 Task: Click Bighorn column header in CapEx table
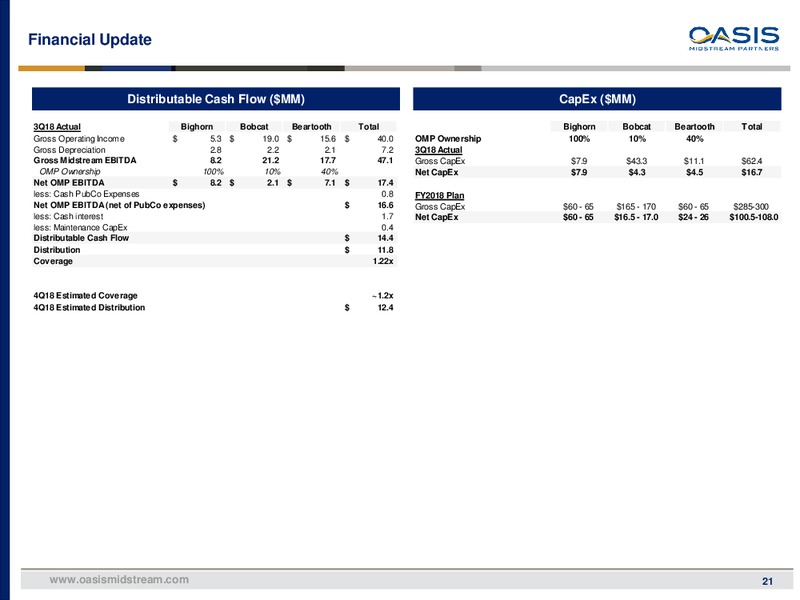pos(579,127)
